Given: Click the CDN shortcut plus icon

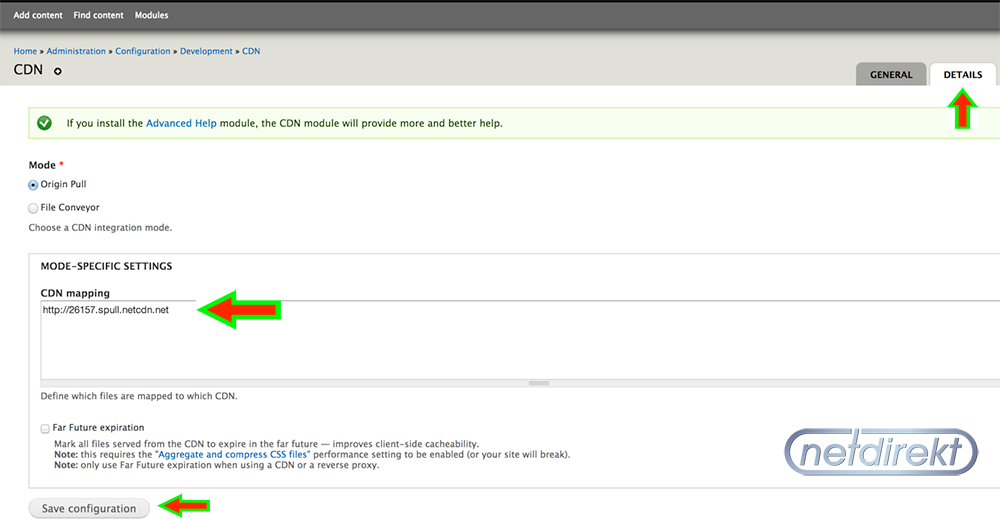Looking at the screenshot, I should pyautogui.click(x=57, y=71).
